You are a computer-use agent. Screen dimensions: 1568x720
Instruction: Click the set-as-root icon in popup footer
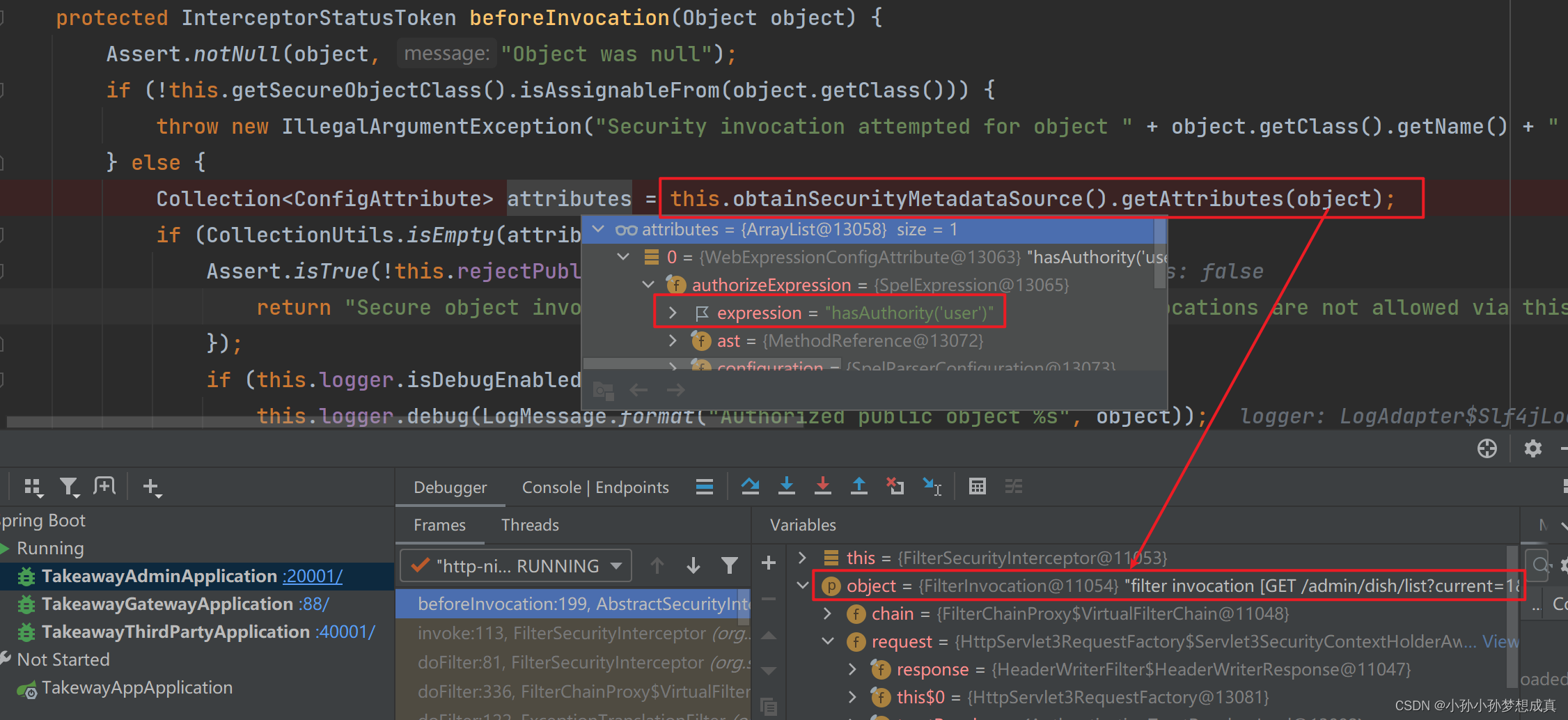click(603, 391)
